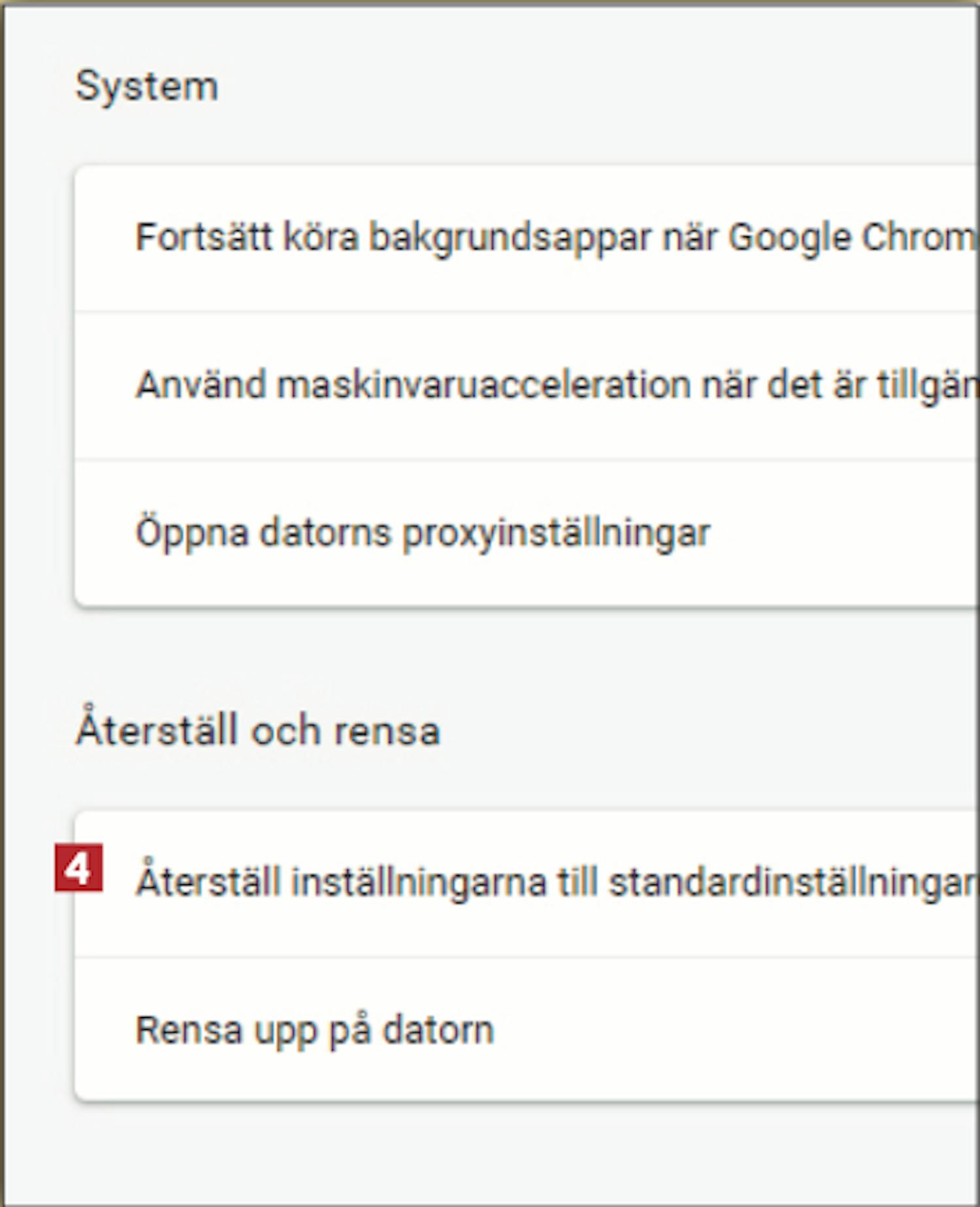This screenshot has width=980, height=1207.
Task: Click the word datorn in cleanup row
Action: click(438, 1030)
